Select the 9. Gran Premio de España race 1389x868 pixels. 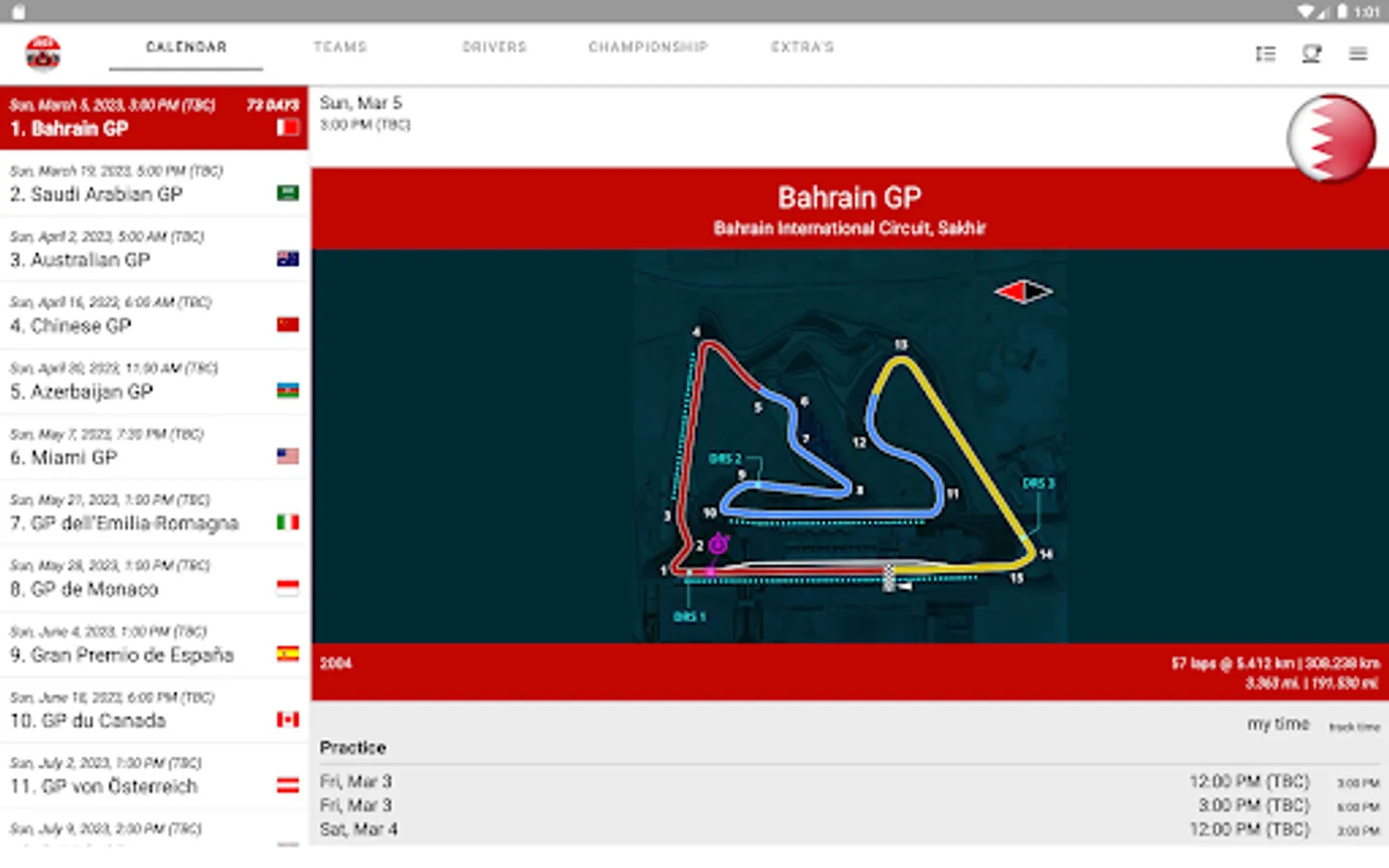point(154,644)
